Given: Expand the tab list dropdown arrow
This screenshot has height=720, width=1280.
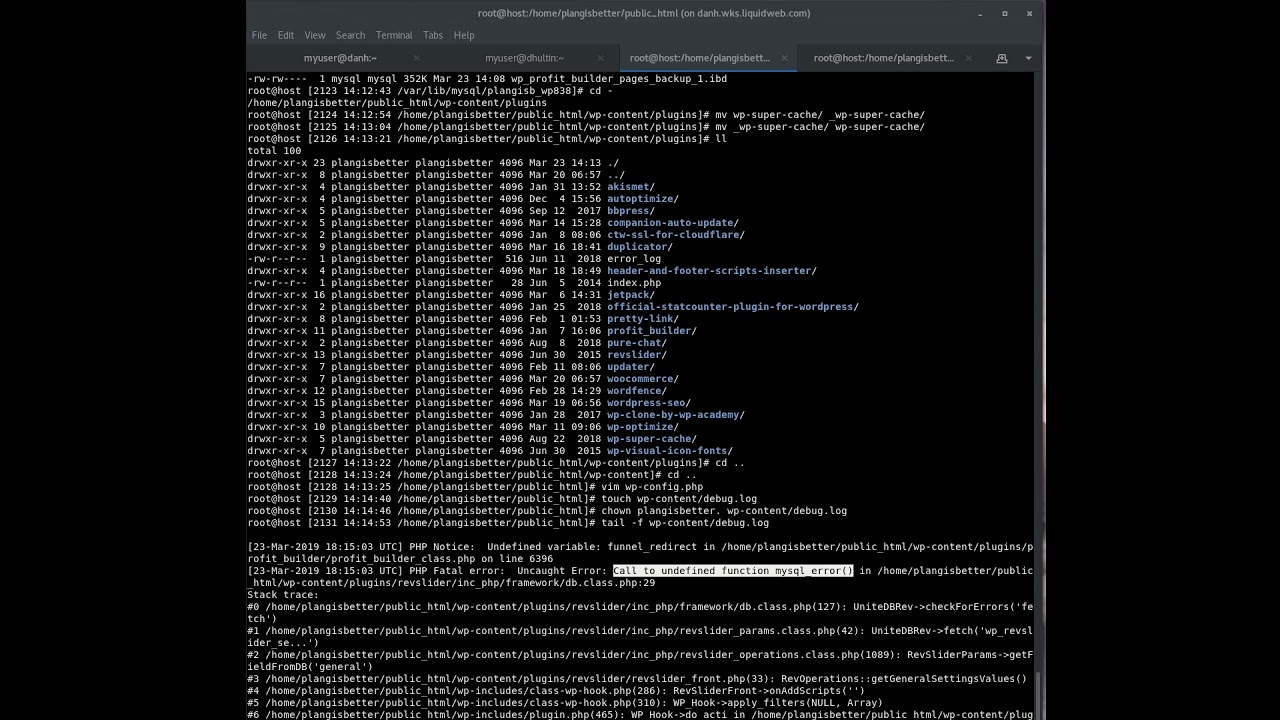Looking at the screenshot, I should [x=1028, y=58].
